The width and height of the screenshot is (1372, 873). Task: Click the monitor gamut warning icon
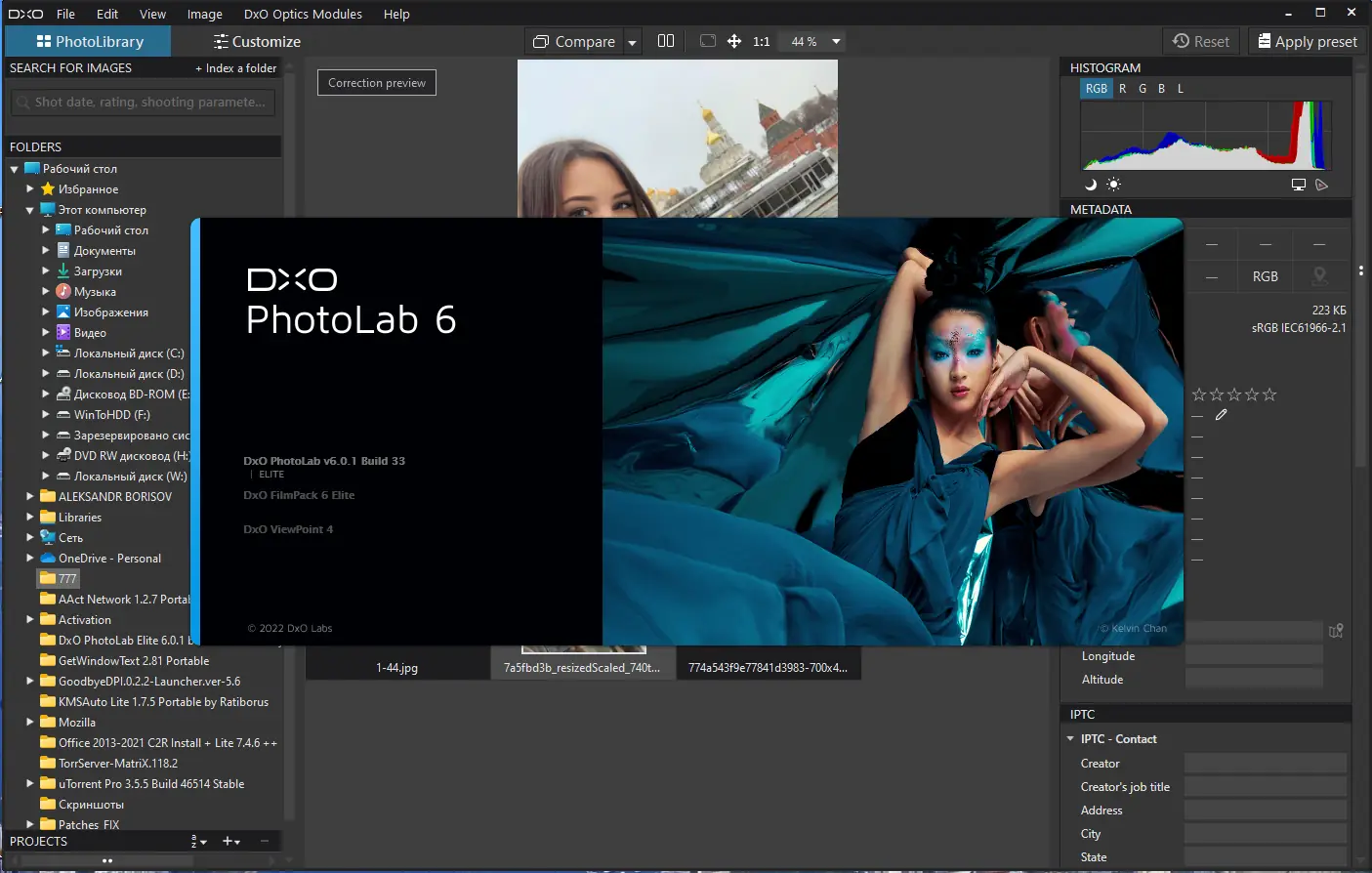pyautogui.click(x=1299, y=185)
